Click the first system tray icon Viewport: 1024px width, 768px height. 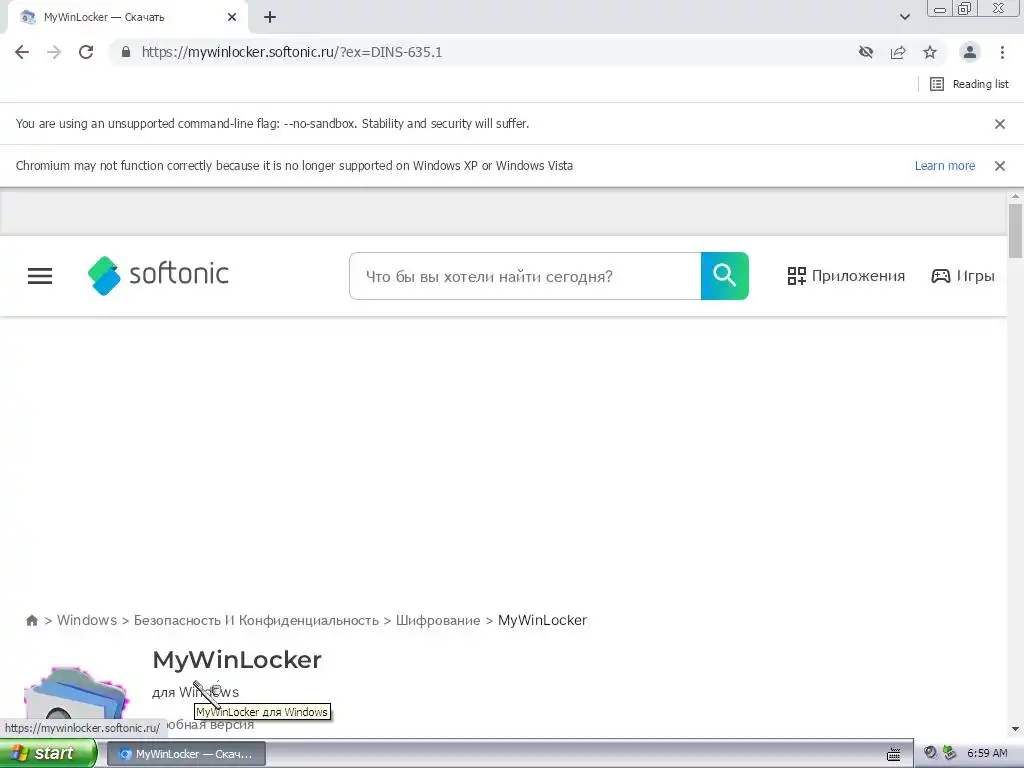pyautogui.click(x=931, y=753)
